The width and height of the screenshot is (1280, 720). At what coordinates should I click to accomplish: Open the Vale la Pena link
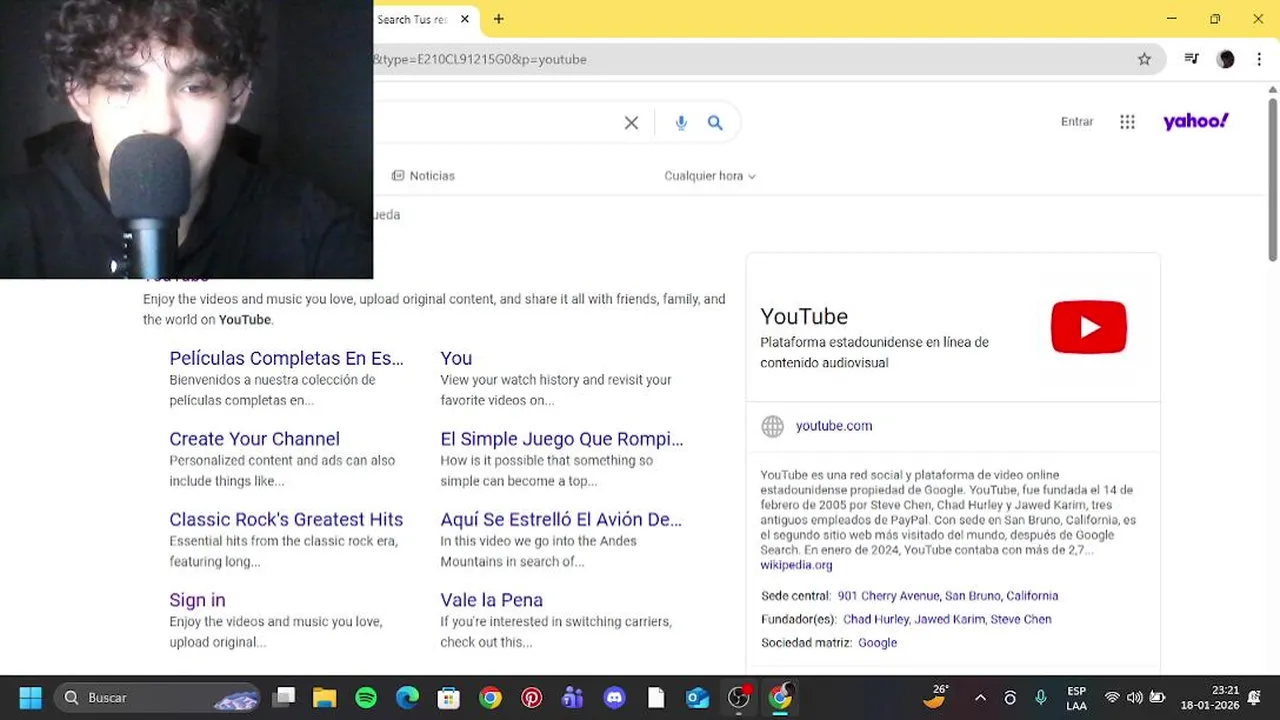(491, 600)
